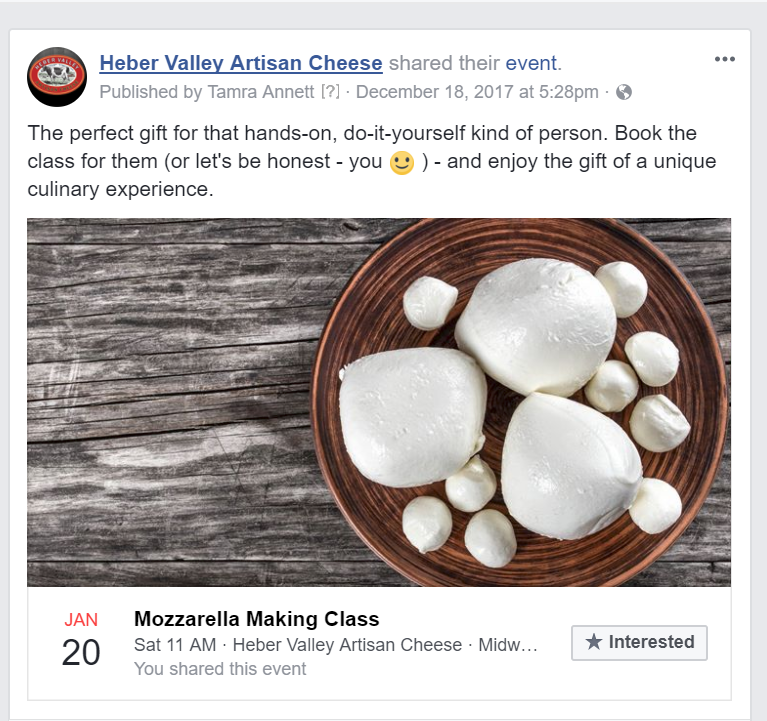Click the JAN 20 event date badge

[x=81, y=639]
